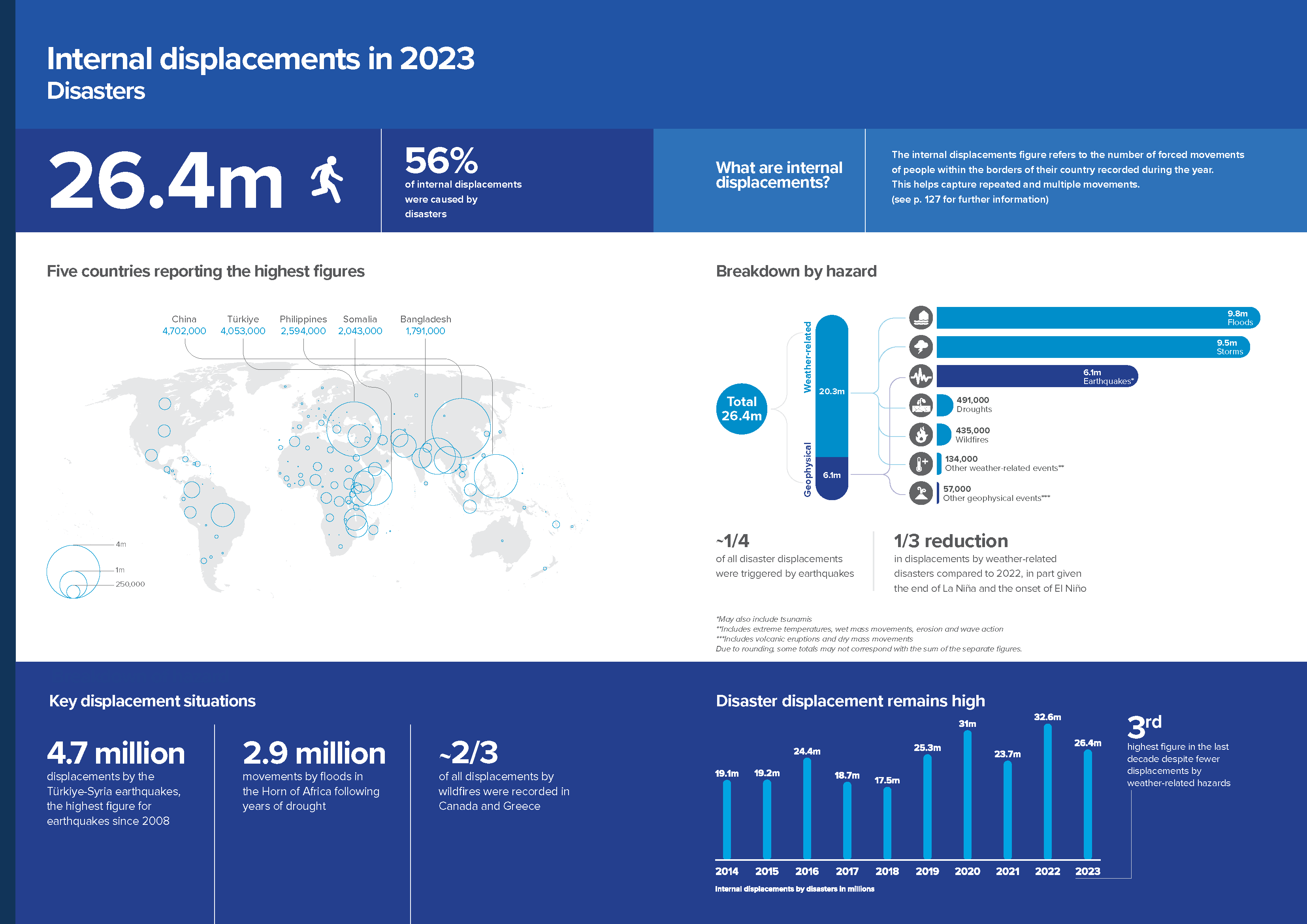Select the volcano geophysical events icon
The height and width of the screenshot is (924, 1307).
coord(921,493)
